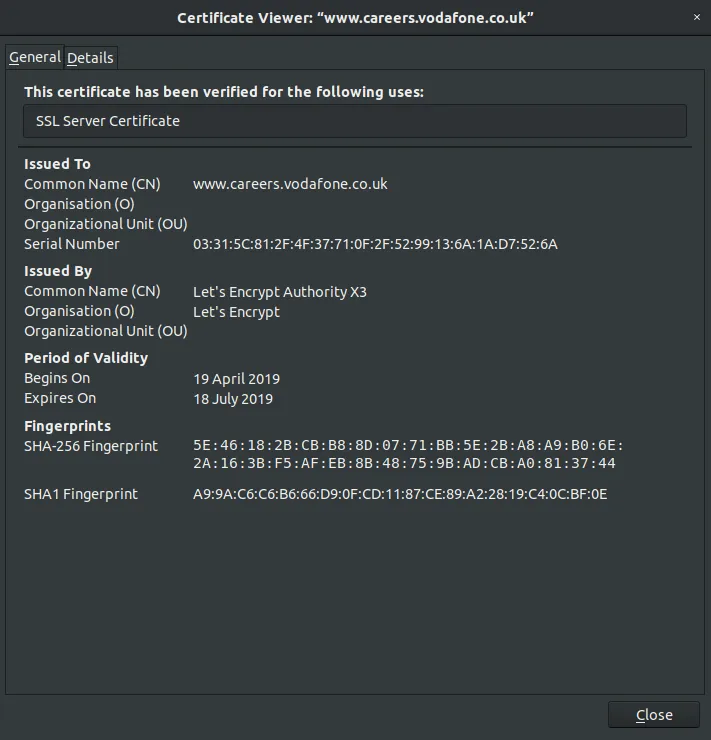The width and height of the screenshot is (711, 740).
Task: Click the second line of SHA-256 fingerprint
Action: click(x=404, y=463)
